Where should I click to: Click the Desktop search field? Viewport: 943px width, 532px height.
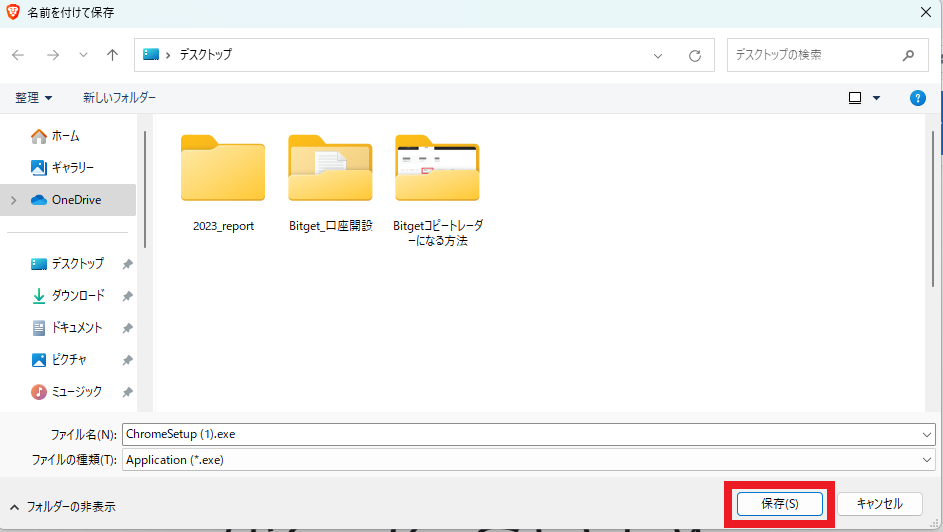pyautogui.click(x=810, y=55)
